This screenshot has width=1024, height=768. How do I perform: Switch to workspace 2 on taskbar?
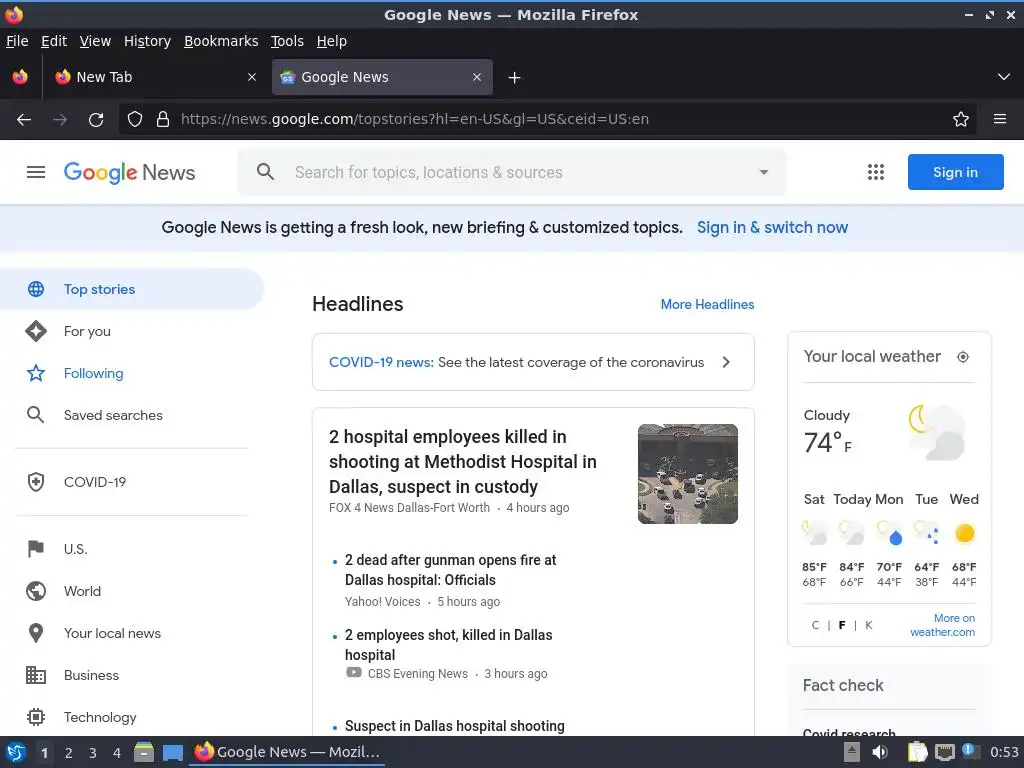69,753
